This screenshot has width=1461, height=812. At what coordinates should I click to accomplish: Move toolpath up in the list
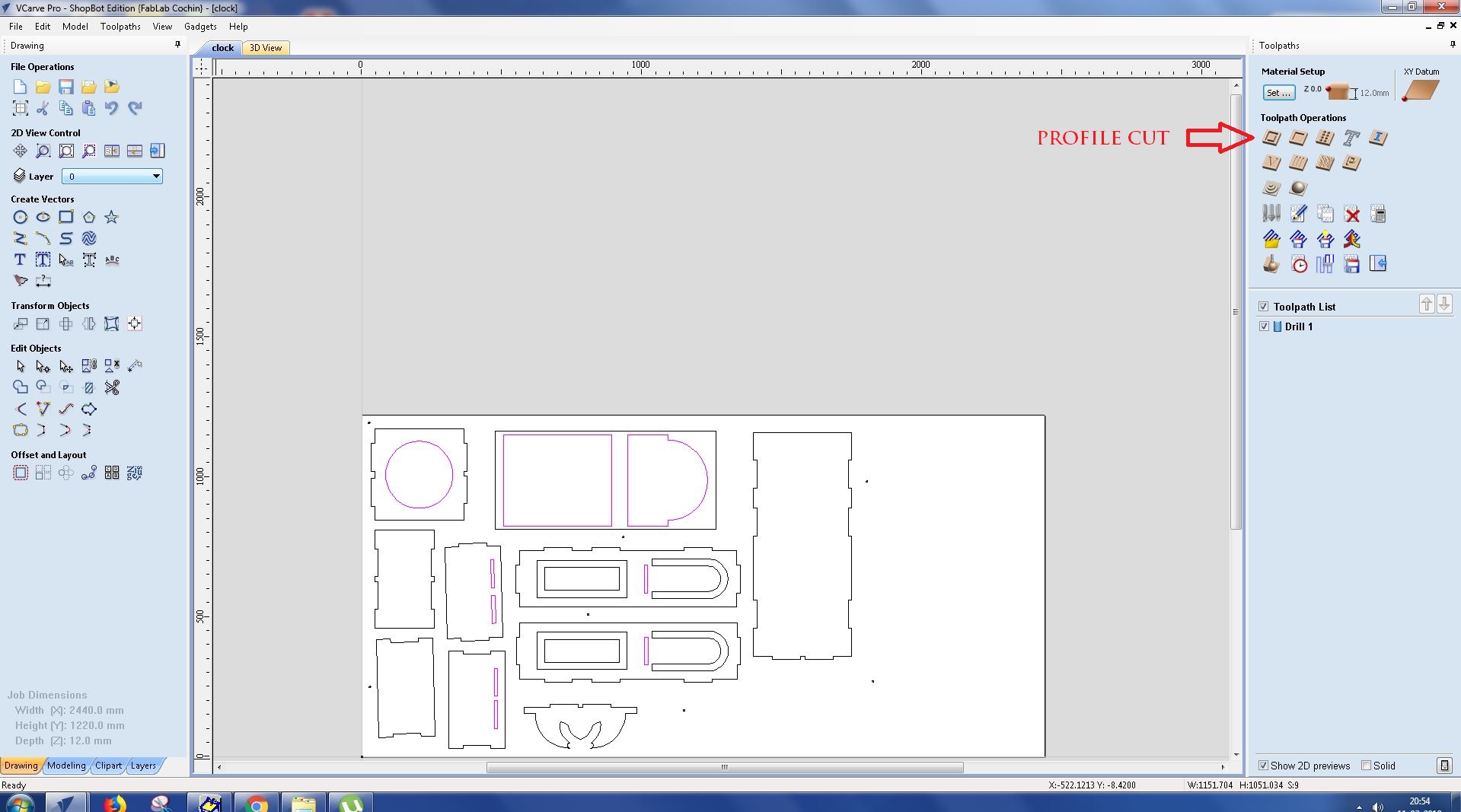coord(1426,304)
